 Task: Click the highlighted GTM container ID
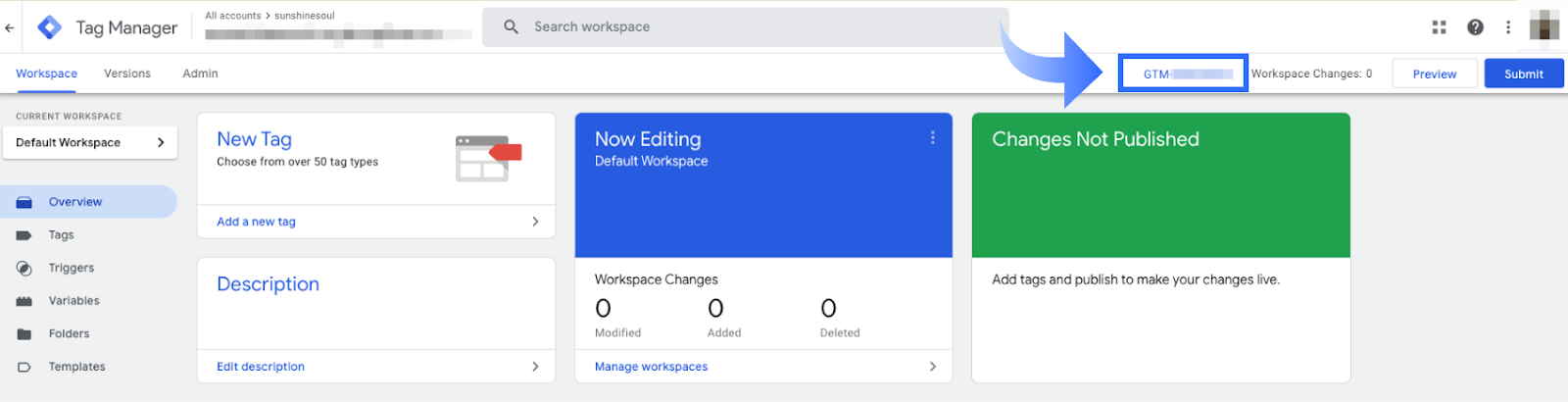tap(1183, 74)
